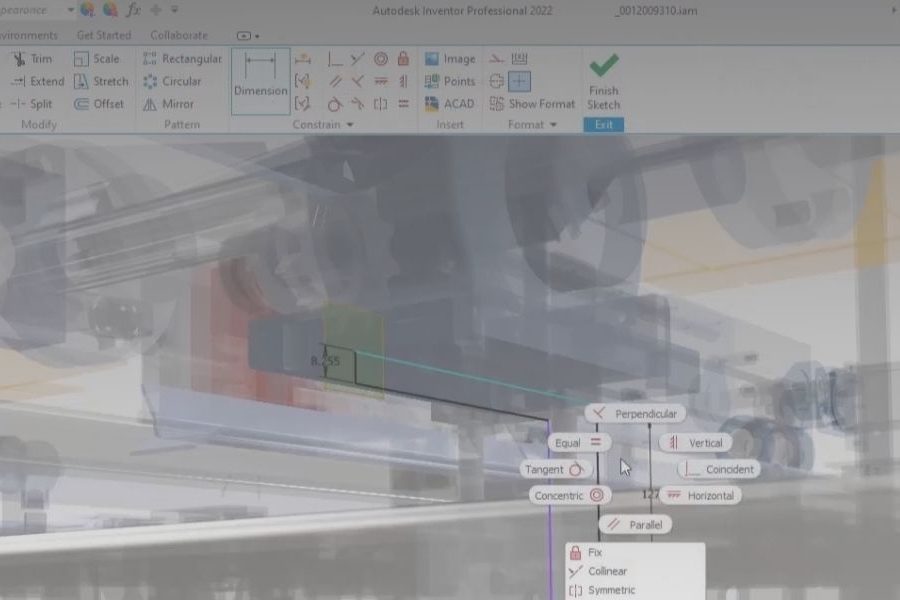
Task: Choose Parallel from the constraint marking menu
Action: [638, 524]
